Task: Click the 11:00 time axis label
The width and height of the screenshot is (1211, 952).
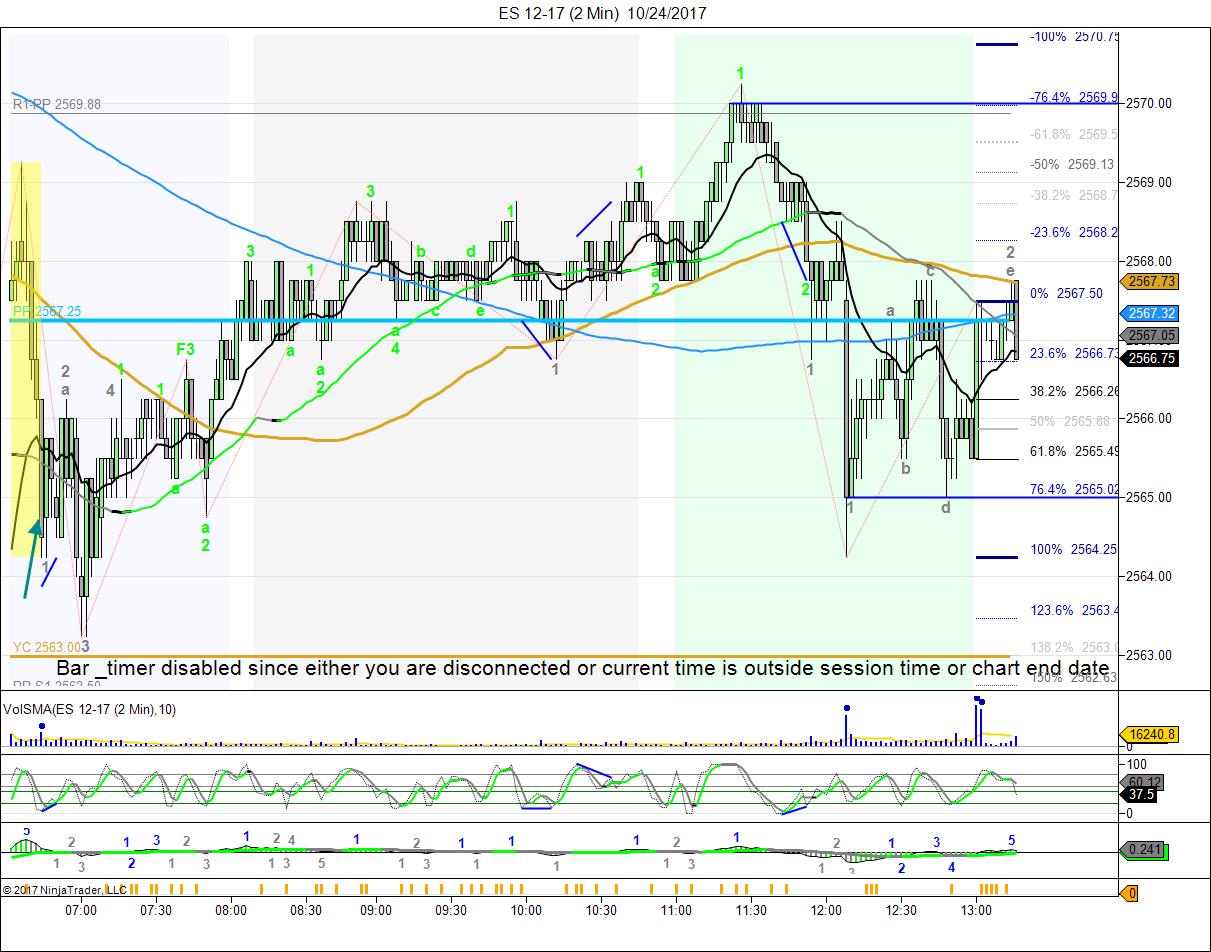Action: 676,910
